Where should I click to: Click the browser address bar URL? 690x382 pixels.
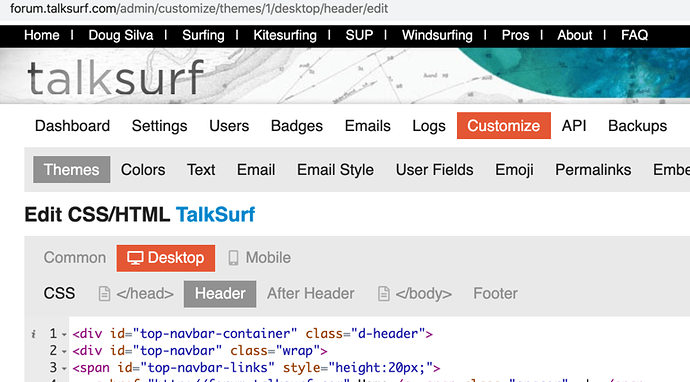click(199, 8)
